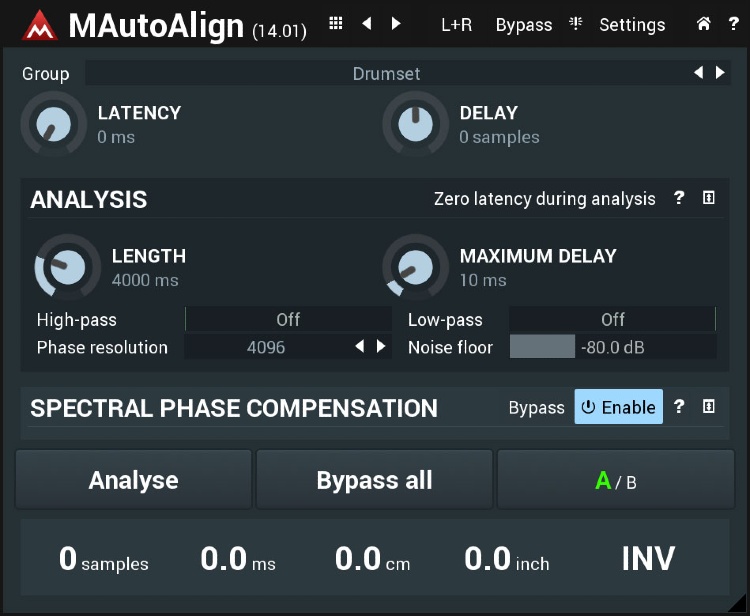
Task: Toggle the plugin Bypass in title bar
Action: pyautogui.click(x=523, y=25)
